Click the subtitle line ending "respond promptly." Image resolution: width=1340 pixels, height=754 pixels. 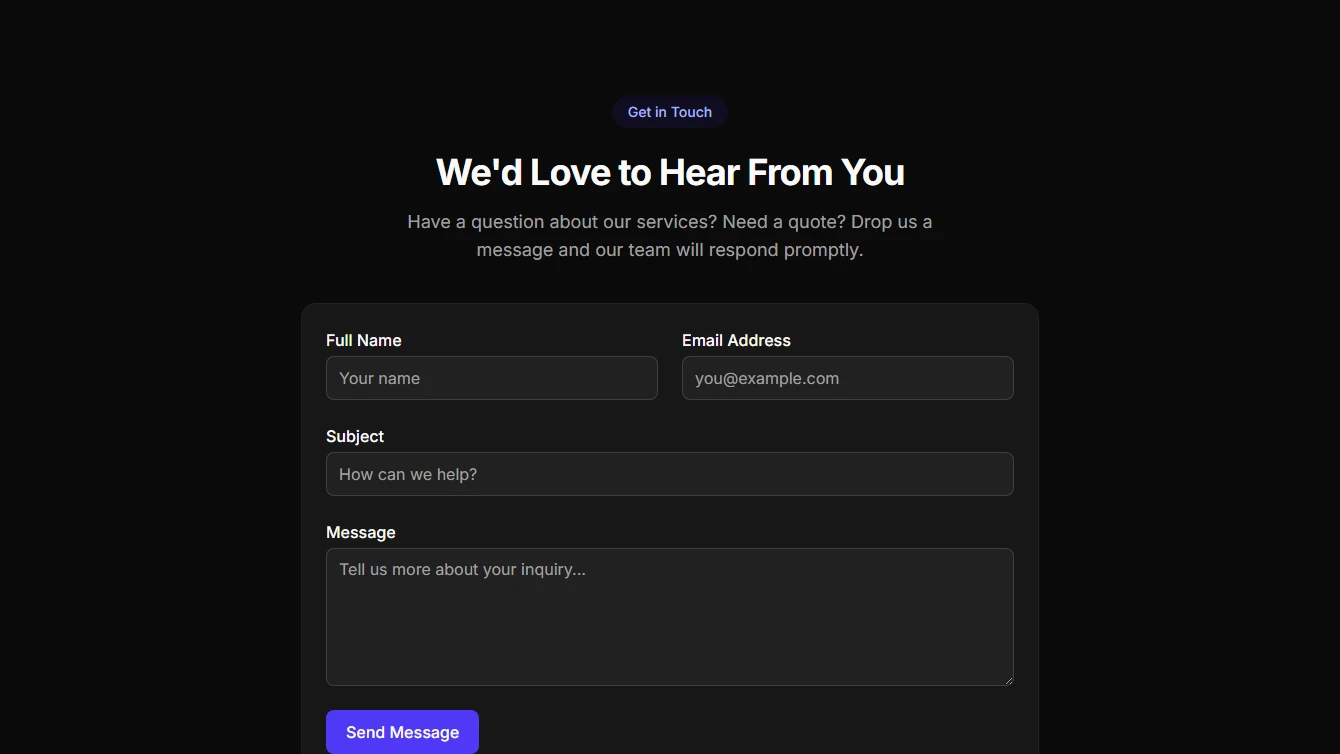pyautogui.click(x=669, y=249)
